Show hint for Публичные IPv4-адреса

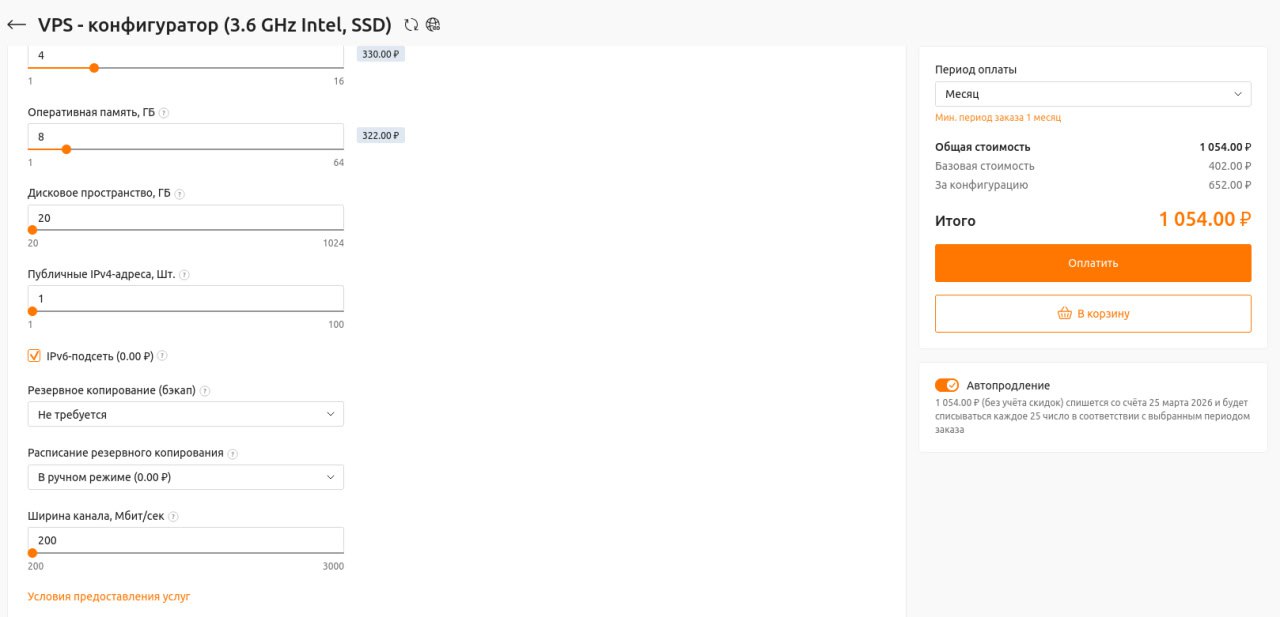[184, 275]
